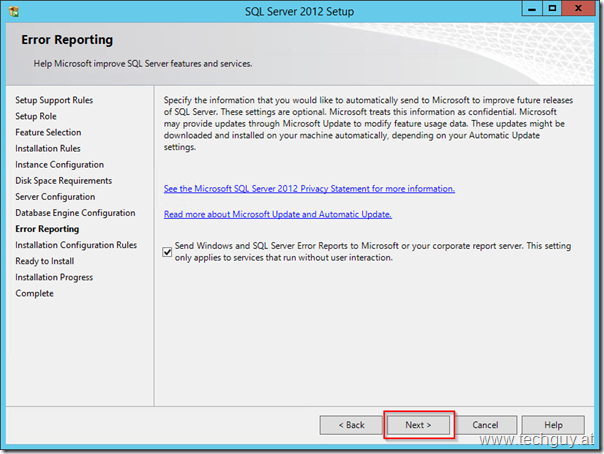The height and width of the screenshot is (454, 604).
Task: Read more about Microsoft Update and Automatic Update
Action: click(x=278, y=214)
